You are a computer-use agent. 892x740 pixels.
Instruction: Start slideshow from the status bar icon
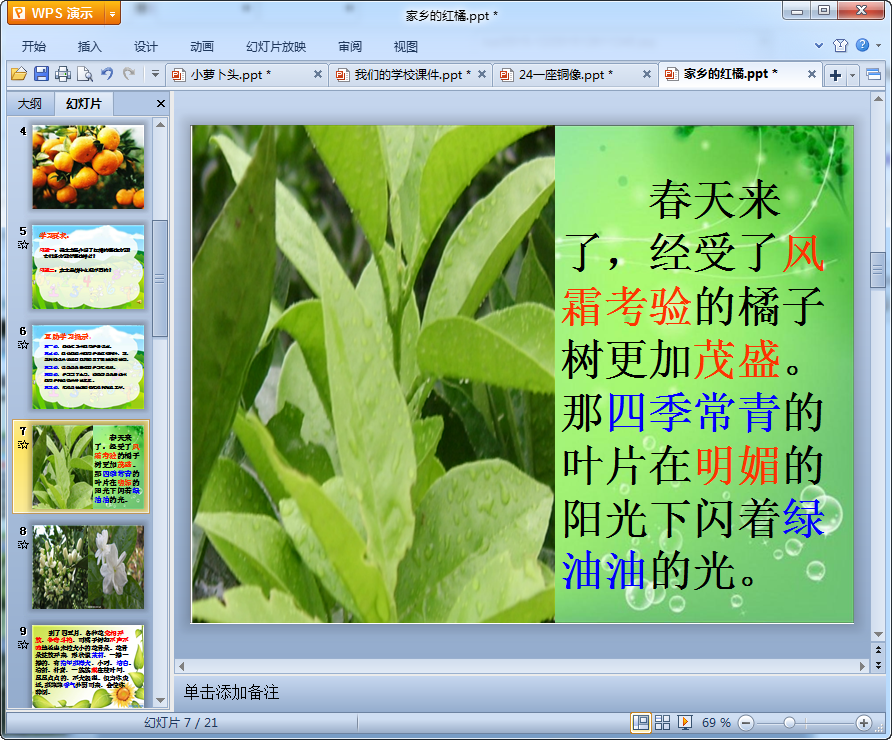click(x=684, y=722)
